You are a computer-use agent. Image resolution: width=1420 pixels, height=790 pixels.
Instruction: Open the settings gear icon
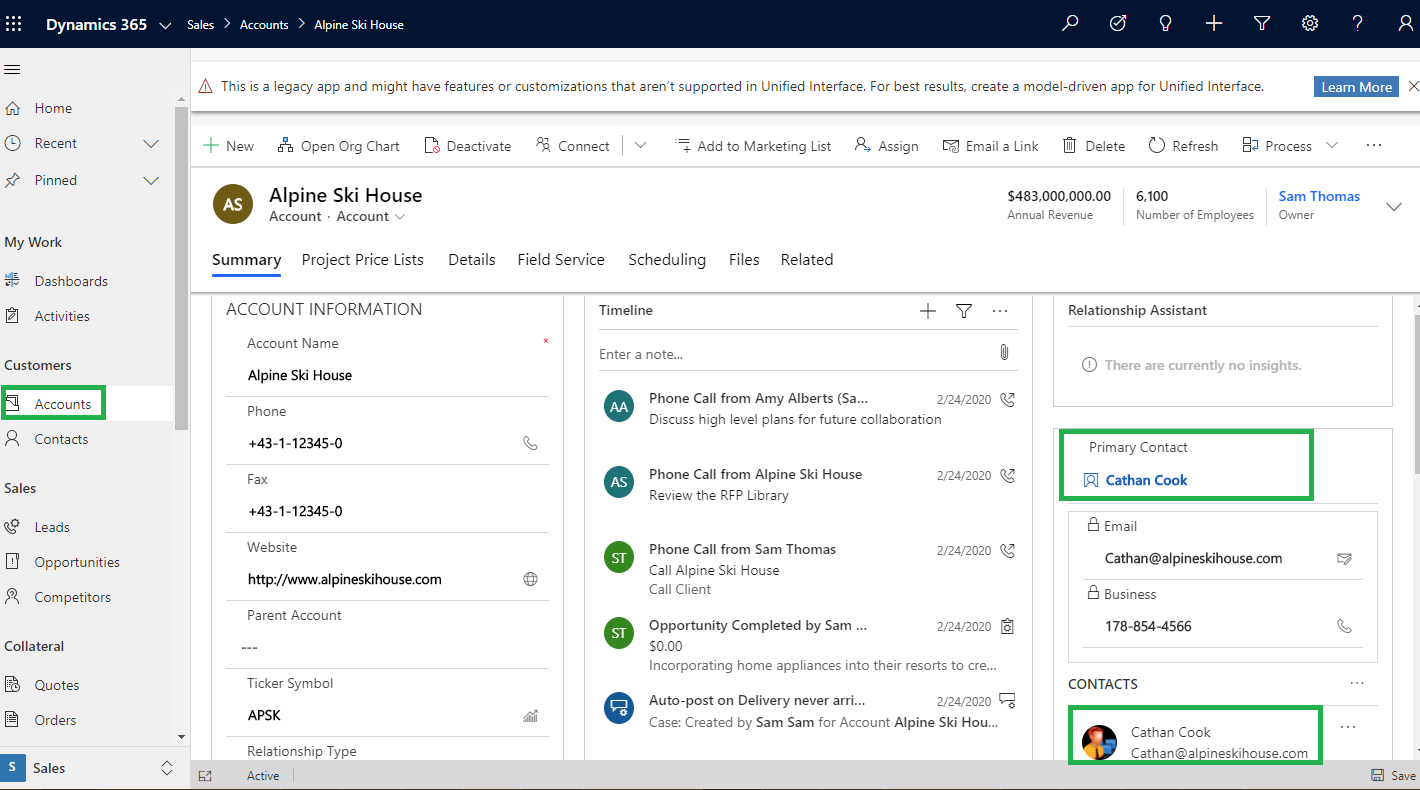point(1310,24)
